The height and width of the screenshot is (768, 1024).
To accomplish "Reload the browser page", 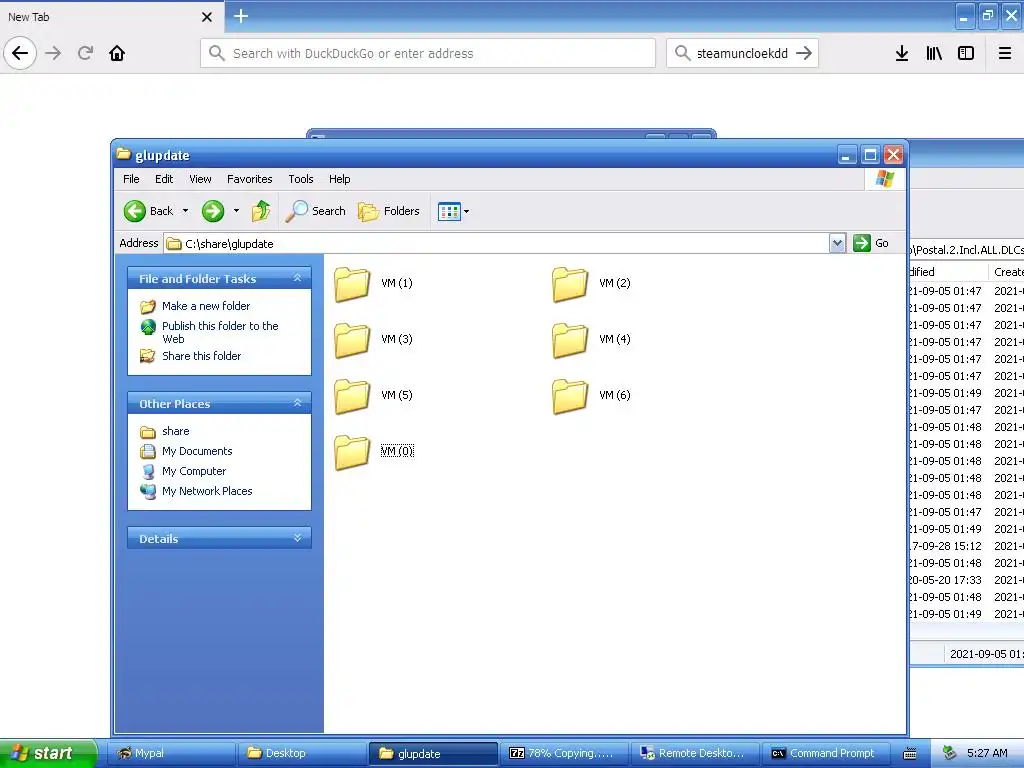I will click(85, 53).
